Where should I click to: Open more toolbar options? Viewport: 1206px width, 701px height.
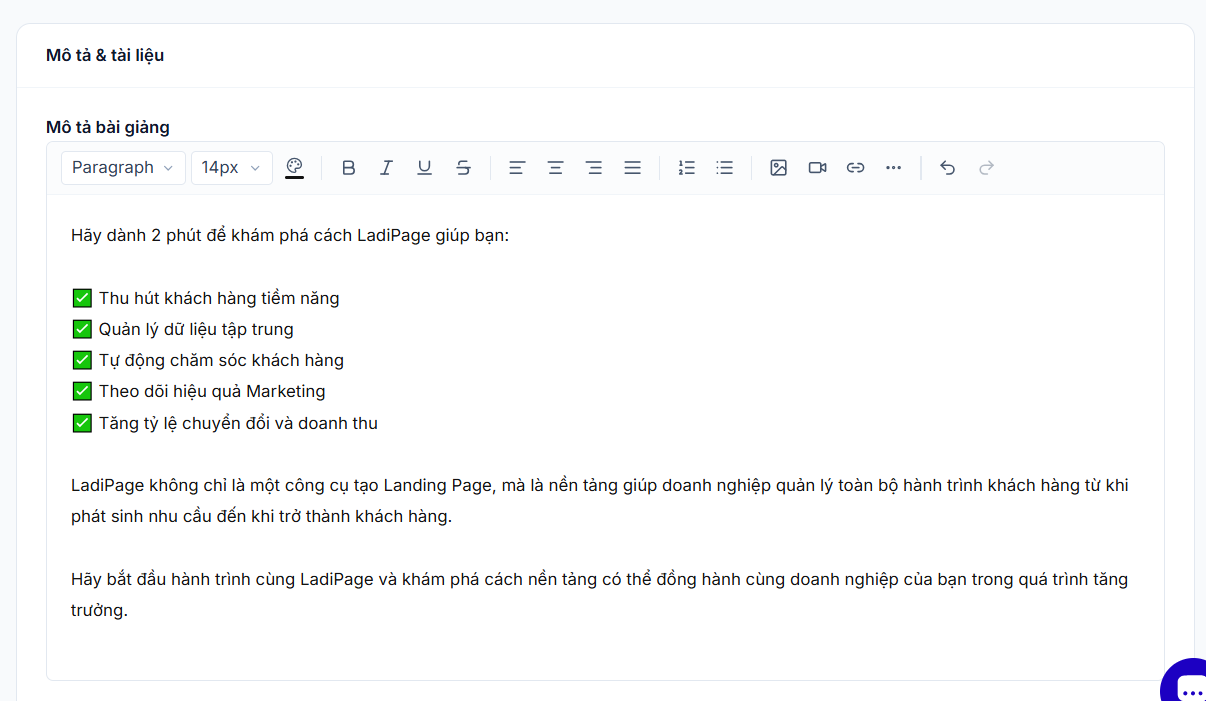[894, 168]
